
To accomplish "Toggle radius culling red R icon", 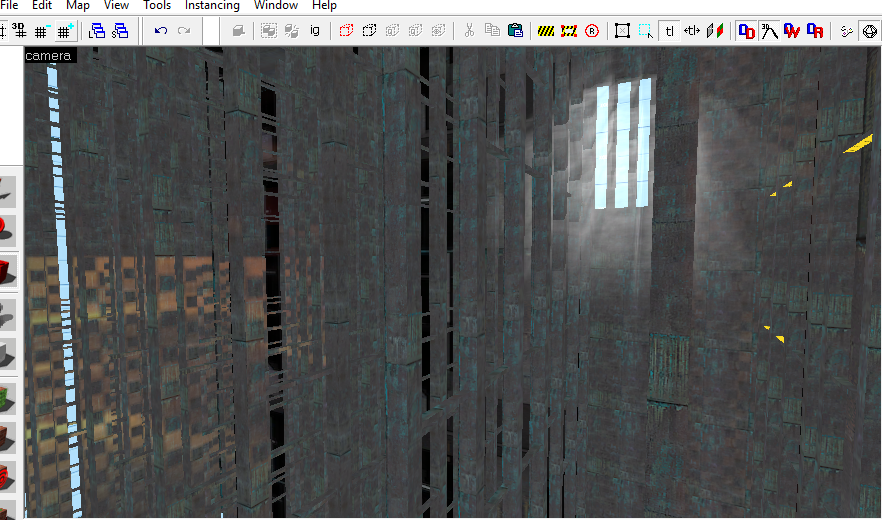I will tap(592, 30).
